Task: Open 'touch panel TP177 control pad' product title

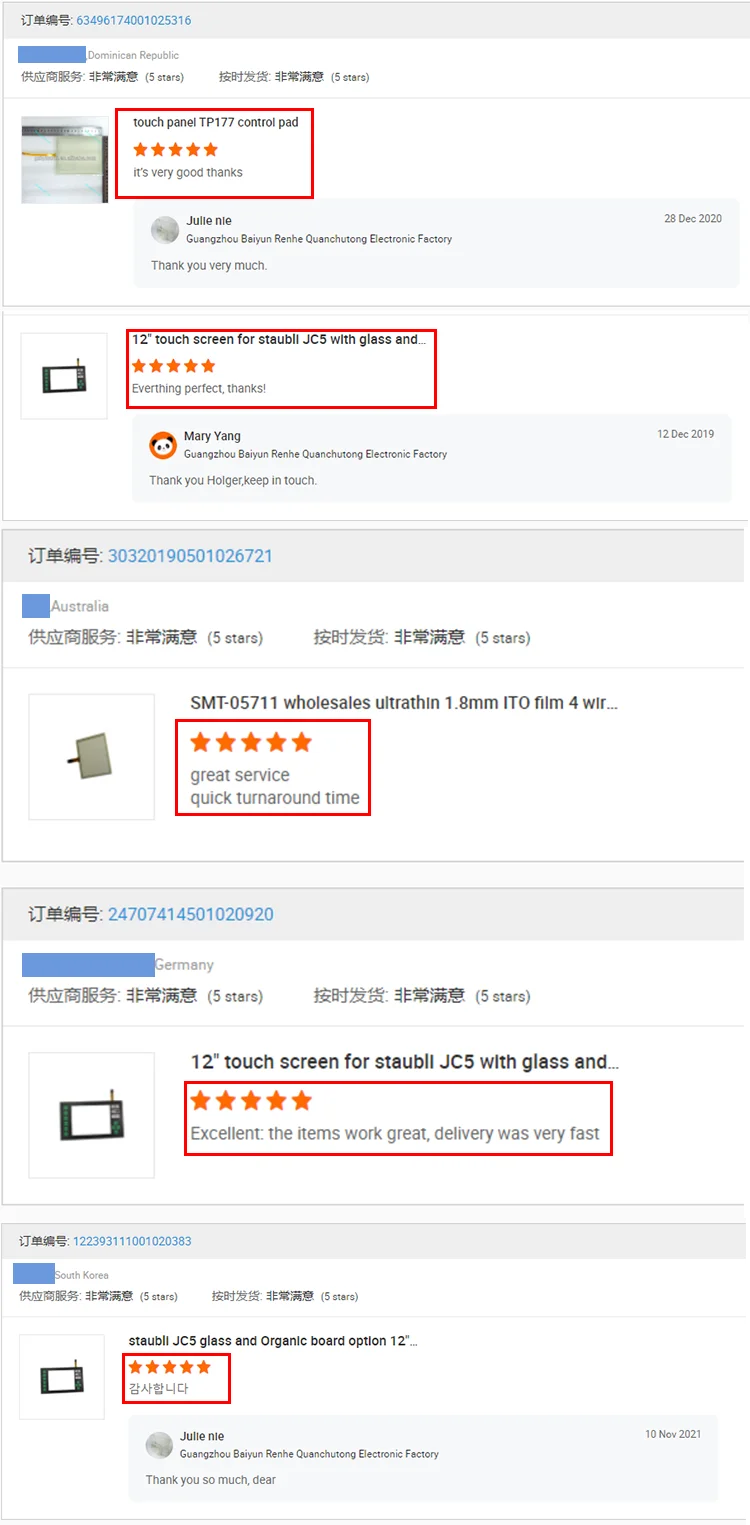Action: pos(216,123)
